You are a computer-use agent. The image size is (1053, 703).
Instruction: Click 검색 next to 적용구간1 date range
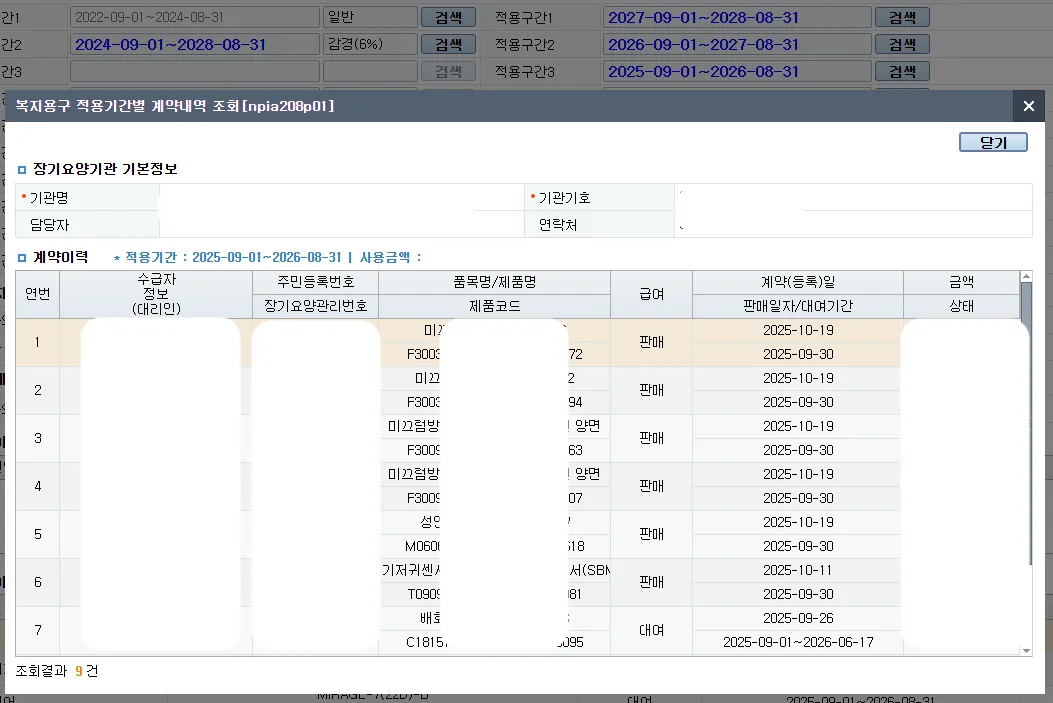point(901,17)
